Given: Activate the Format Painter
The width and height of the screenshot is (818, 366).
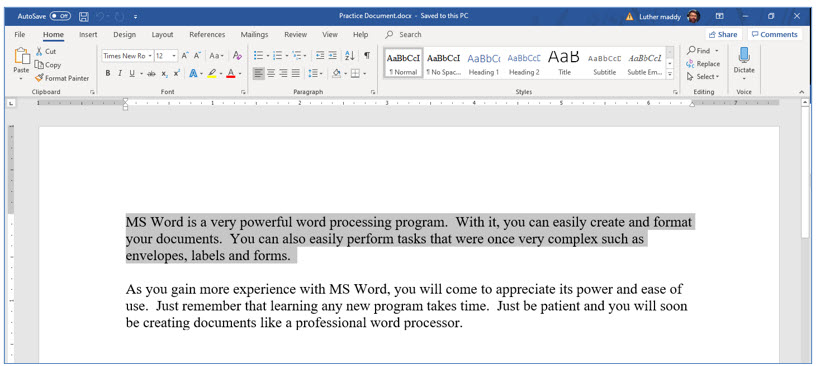Looking at the screenshot, I should (62, 78).
